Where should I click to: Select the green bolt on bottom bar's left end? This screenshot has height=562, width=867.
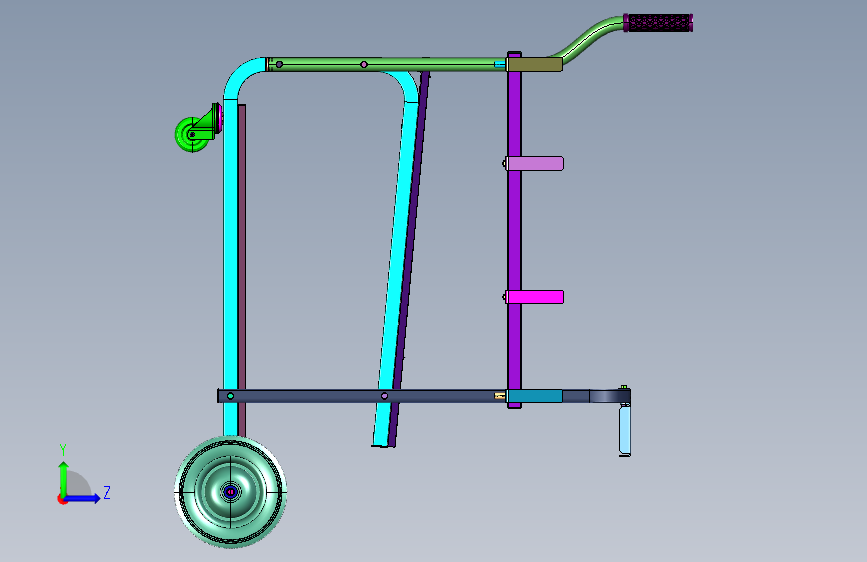(231, 396)
